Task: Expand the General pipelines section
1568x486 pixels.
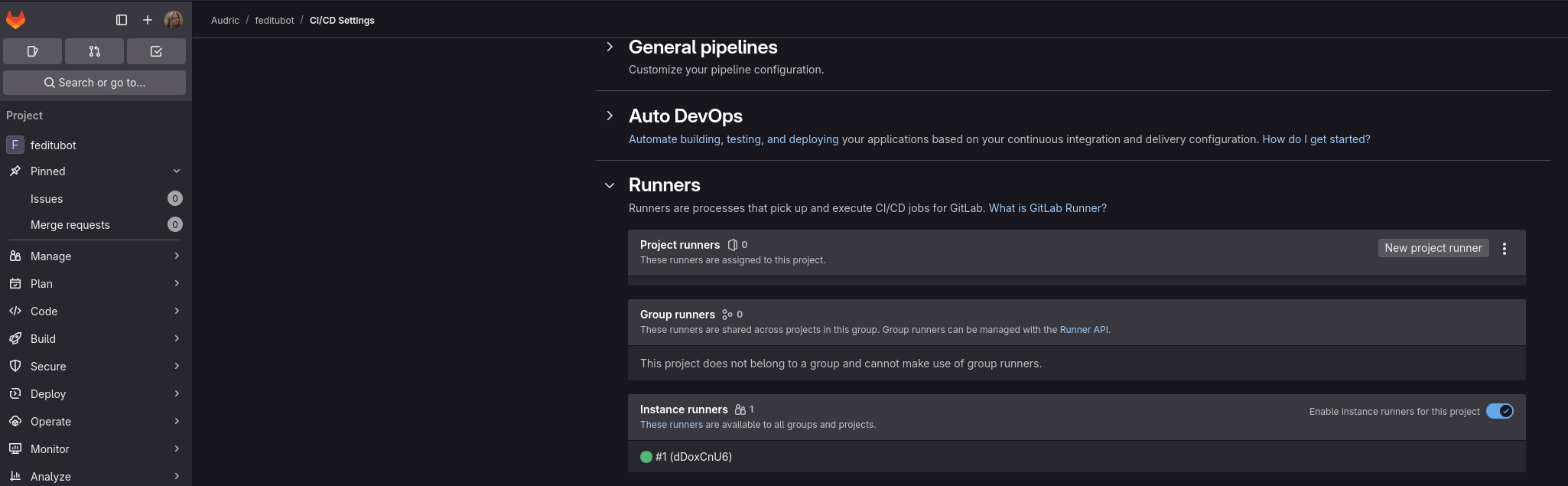Action: [x=610, y=47]
